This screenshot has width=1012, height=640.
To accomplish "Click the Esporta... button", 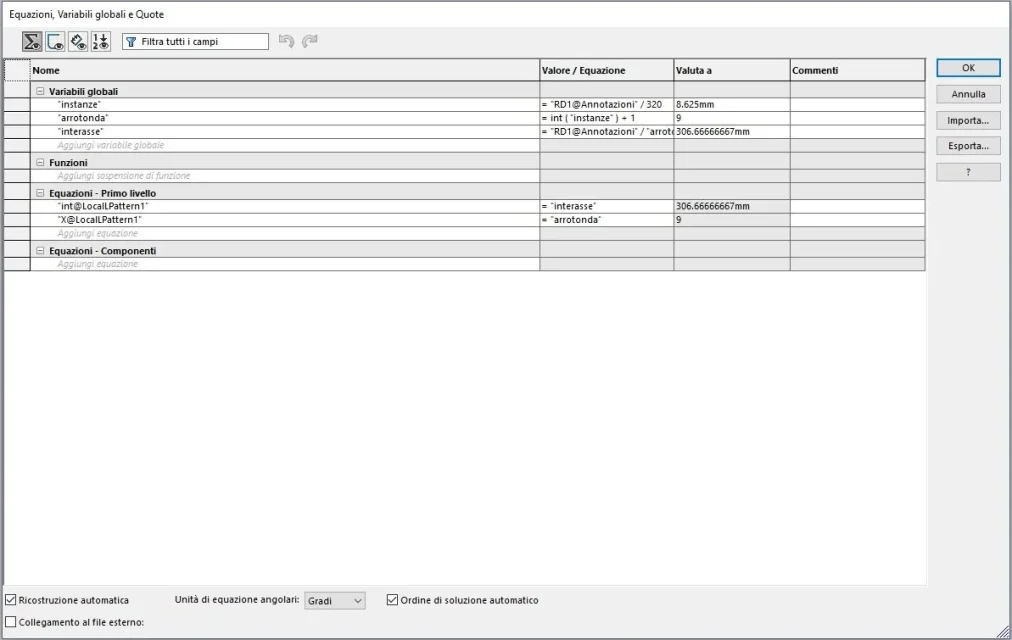I will point(968,146).
